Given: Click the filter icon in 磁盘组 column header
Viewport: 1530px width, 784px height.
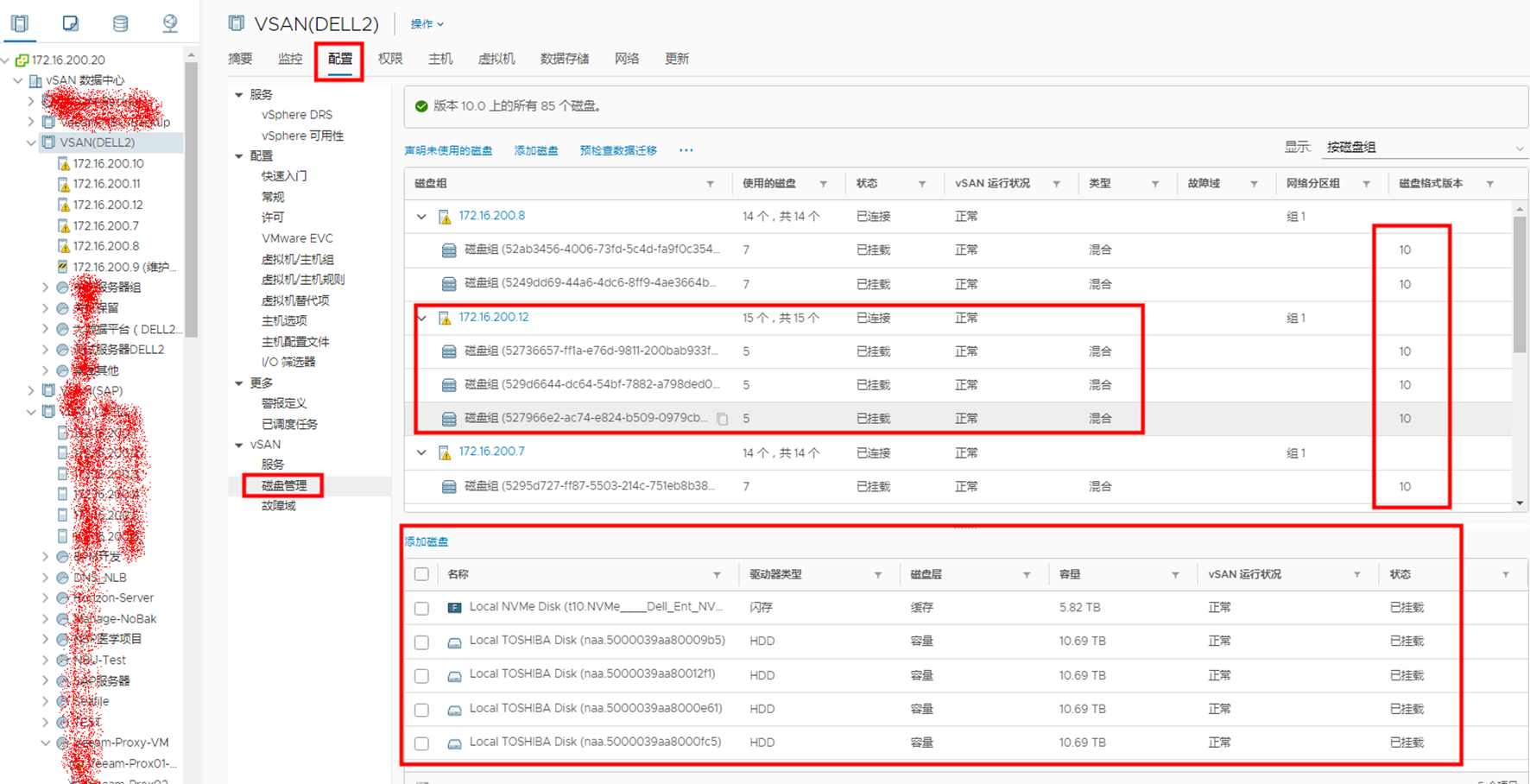Looking at the screenshot, I should click(710, 184).
